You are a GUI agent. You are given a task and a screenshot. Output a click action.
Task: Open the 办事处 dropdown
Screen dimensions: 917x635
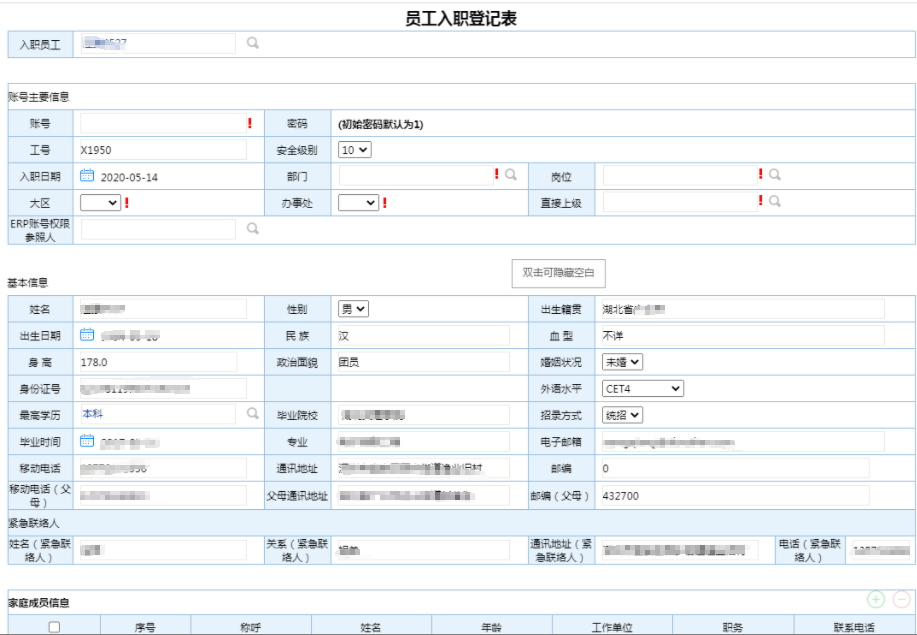[x=359, y=203]
